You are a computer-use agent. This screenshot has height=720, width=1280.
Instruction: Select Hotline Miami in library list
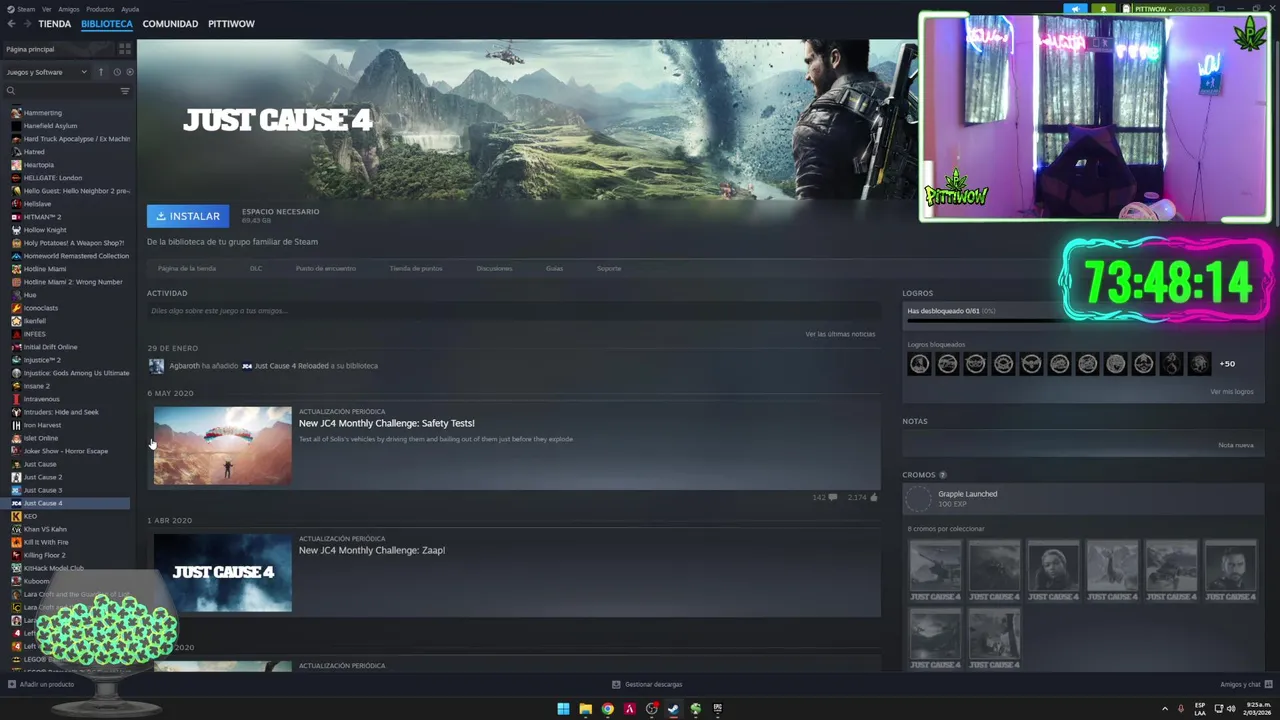click(45, 269)
